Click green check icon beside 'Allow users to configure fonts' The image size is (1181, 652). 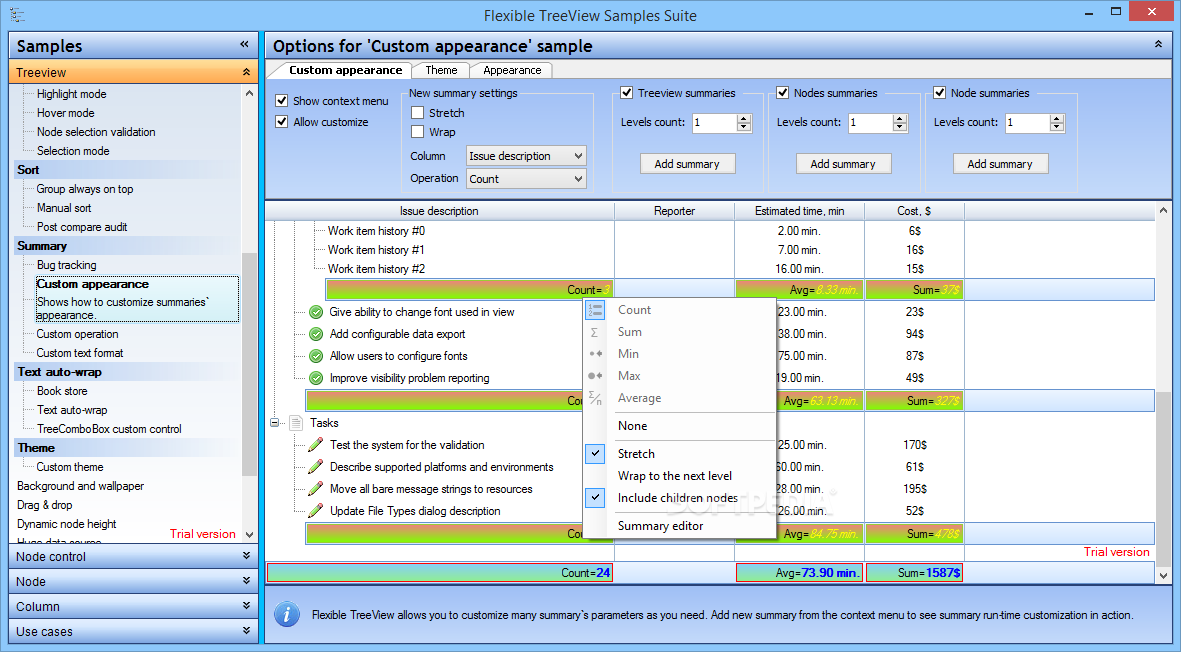click(x=316, y=356)
